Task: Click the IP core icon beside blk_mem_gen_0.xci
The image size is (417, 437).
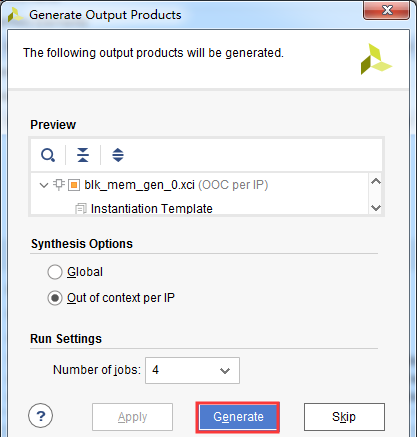Action: pyautogui.click(x=59, y=185)
